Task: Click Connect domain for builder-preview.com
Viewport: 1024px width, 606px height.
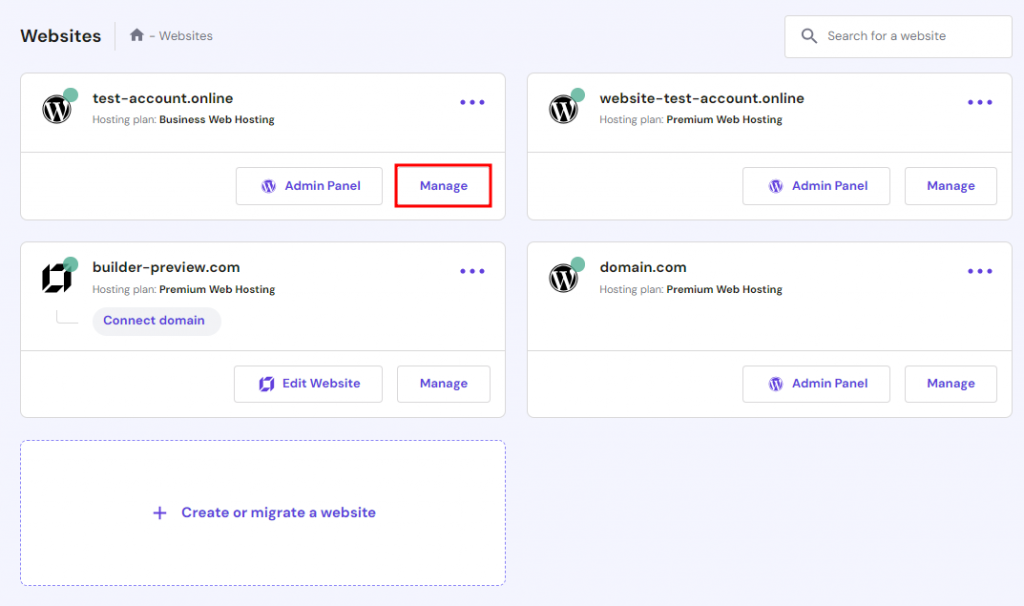Action: pyautogui.click(x=156, y=320)
